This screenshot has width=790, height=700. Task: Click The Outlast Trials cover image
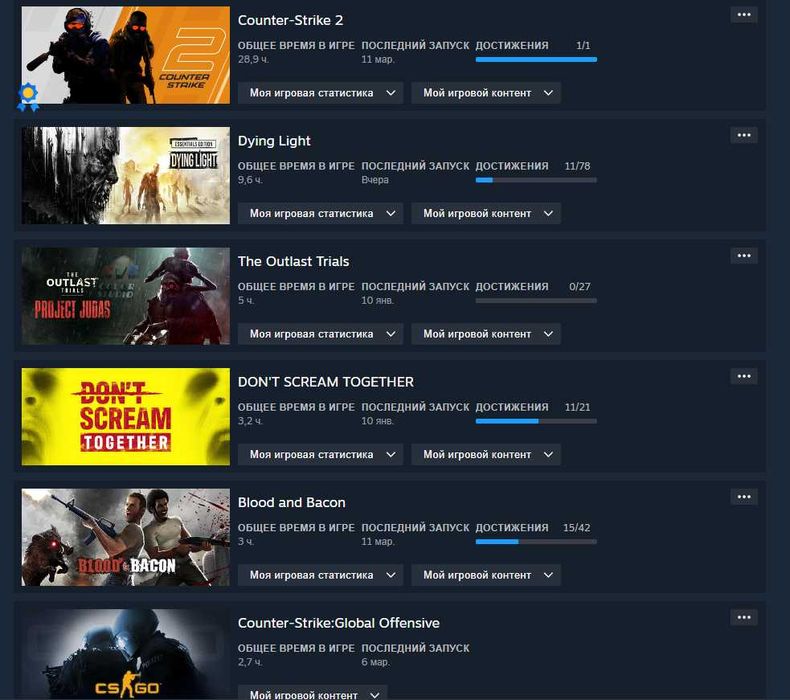(x=125, y=296)
